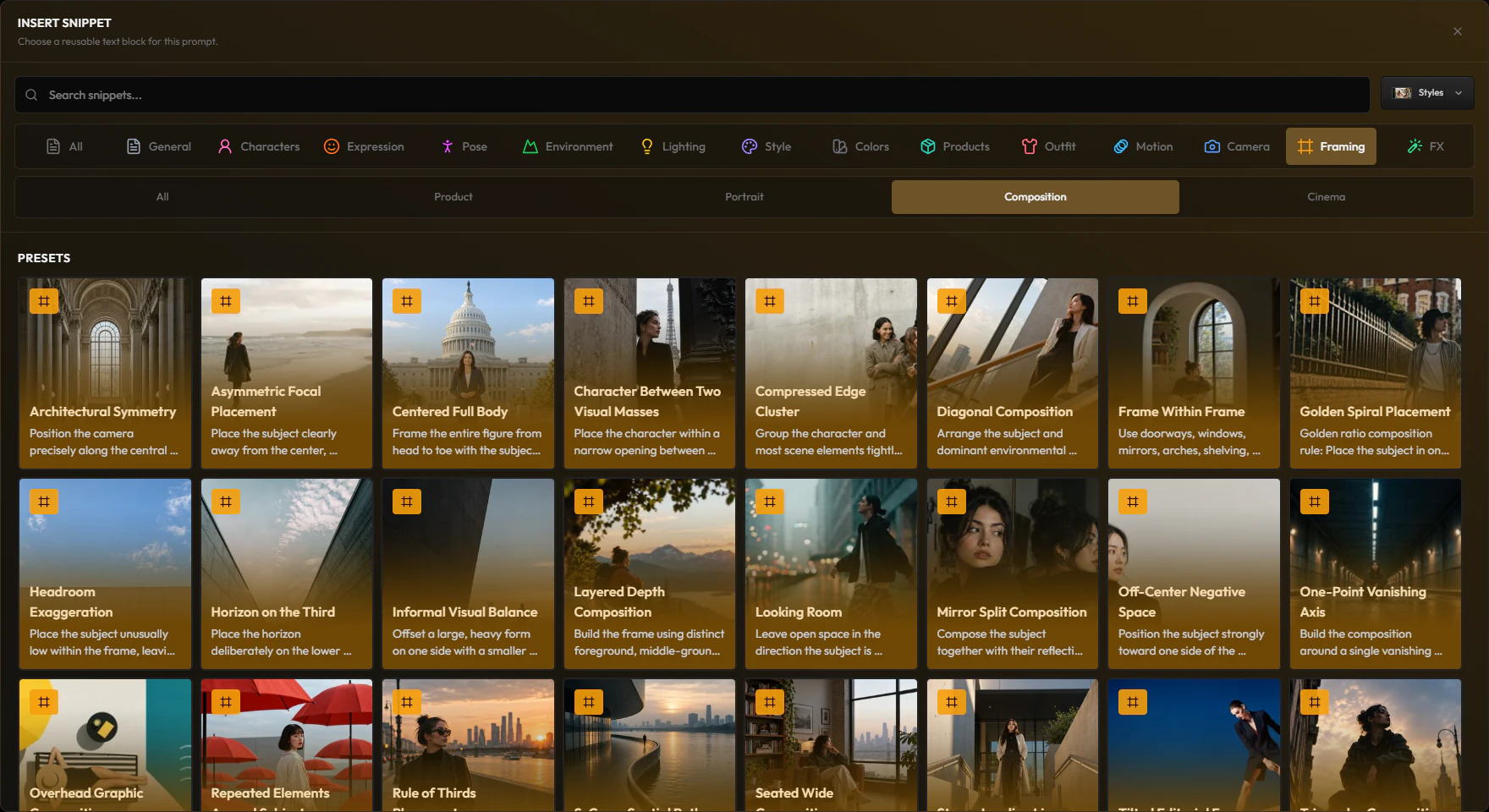Click the 'Place the subject unusually low' description
The image size is (1489, 812).
(102, 642)
